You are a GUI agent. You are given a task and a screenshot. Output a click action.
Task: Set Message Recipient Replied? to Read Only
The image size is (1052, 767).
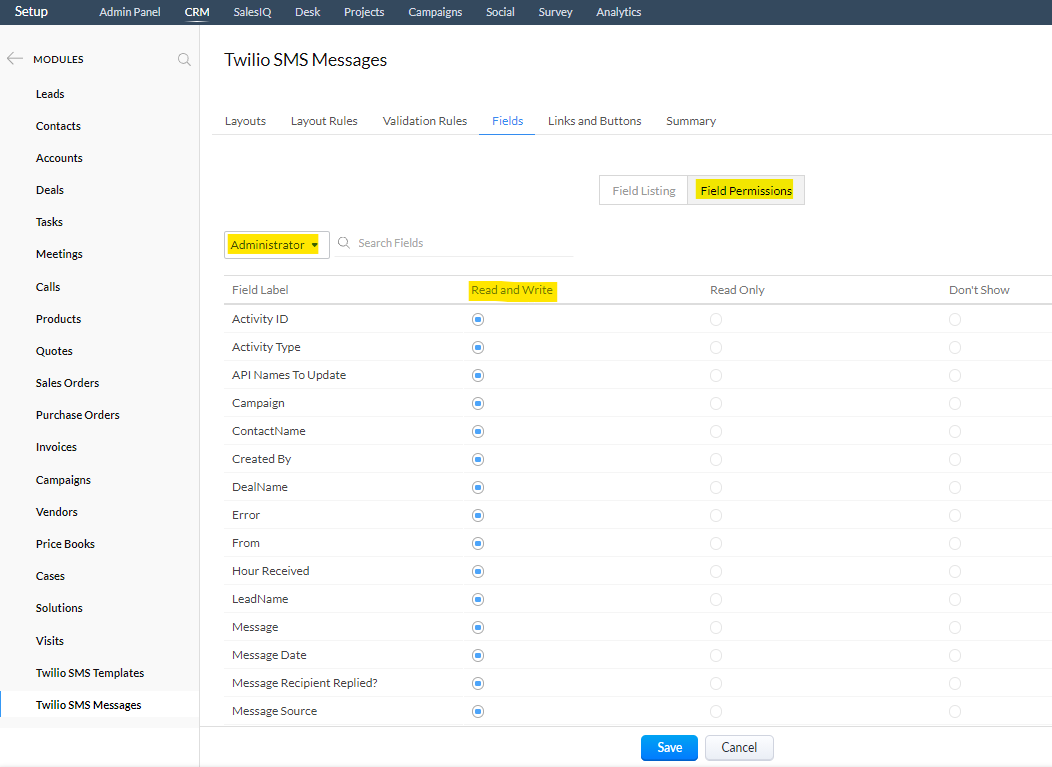coord(716,683)
